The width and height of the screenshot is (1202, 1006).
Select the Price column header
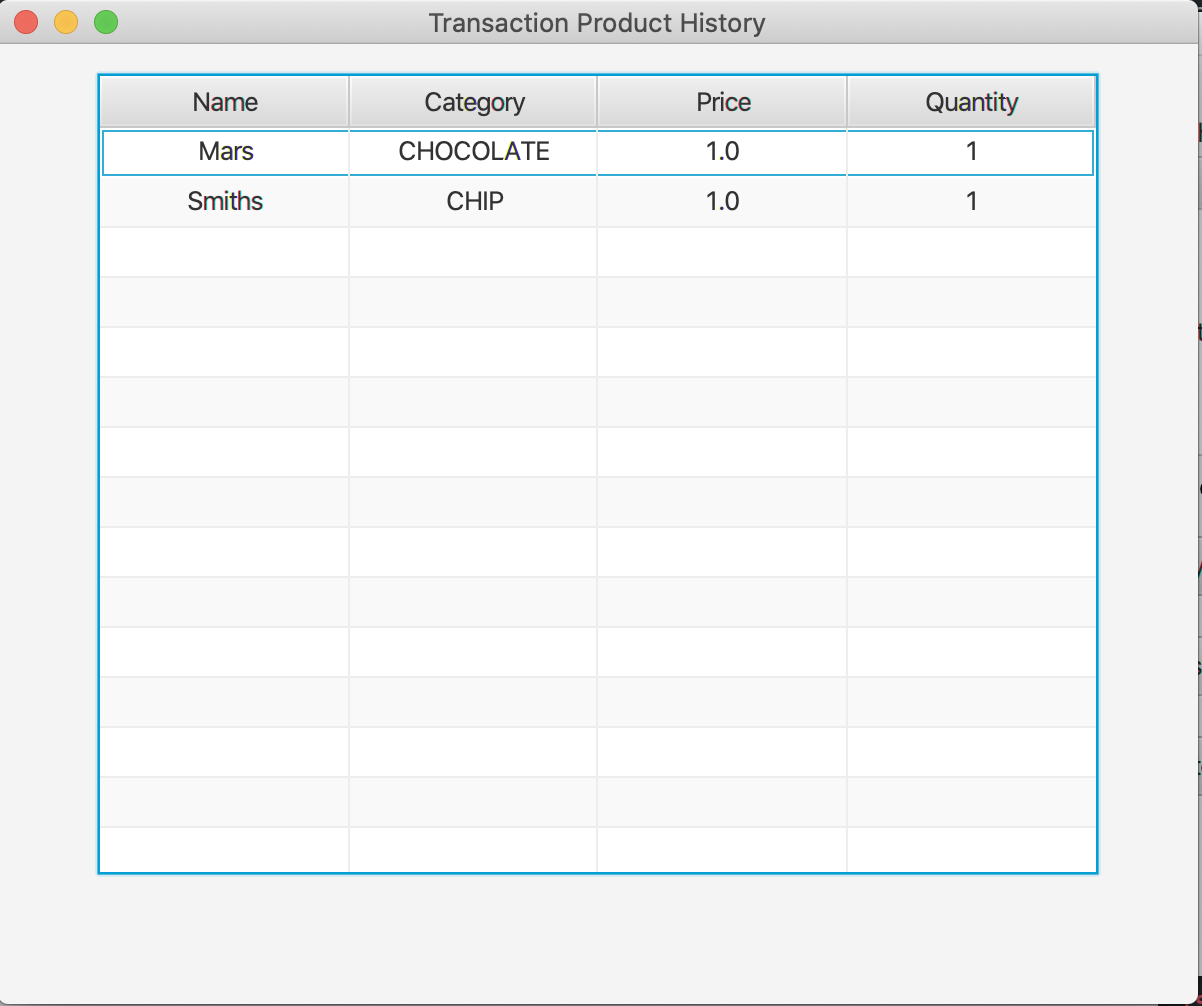[721, 101]
